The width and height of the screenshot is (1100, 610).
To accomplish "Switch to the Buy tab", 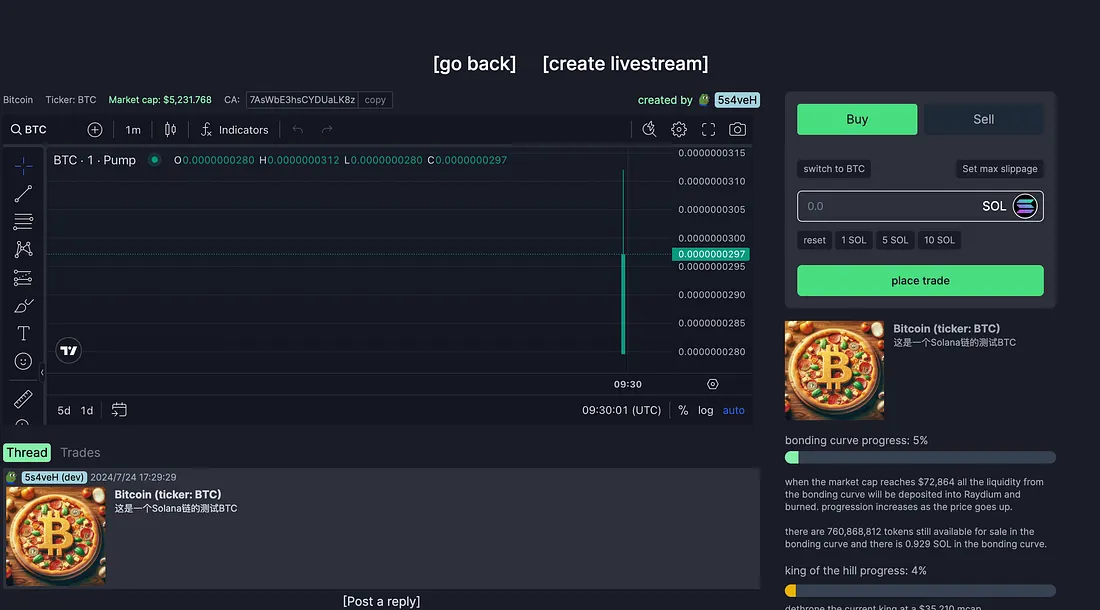I will coord(857,119).
